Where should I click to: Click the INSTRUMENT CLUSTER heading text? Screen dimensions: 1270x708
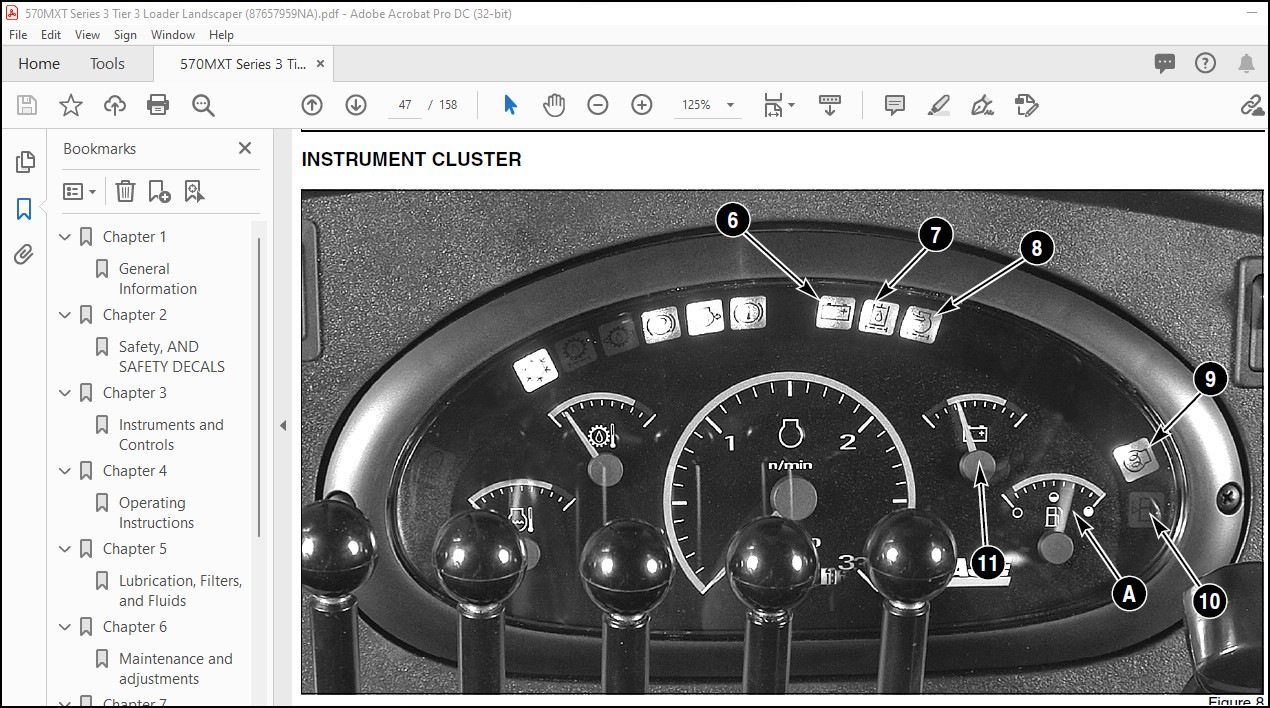pos(411,159)
